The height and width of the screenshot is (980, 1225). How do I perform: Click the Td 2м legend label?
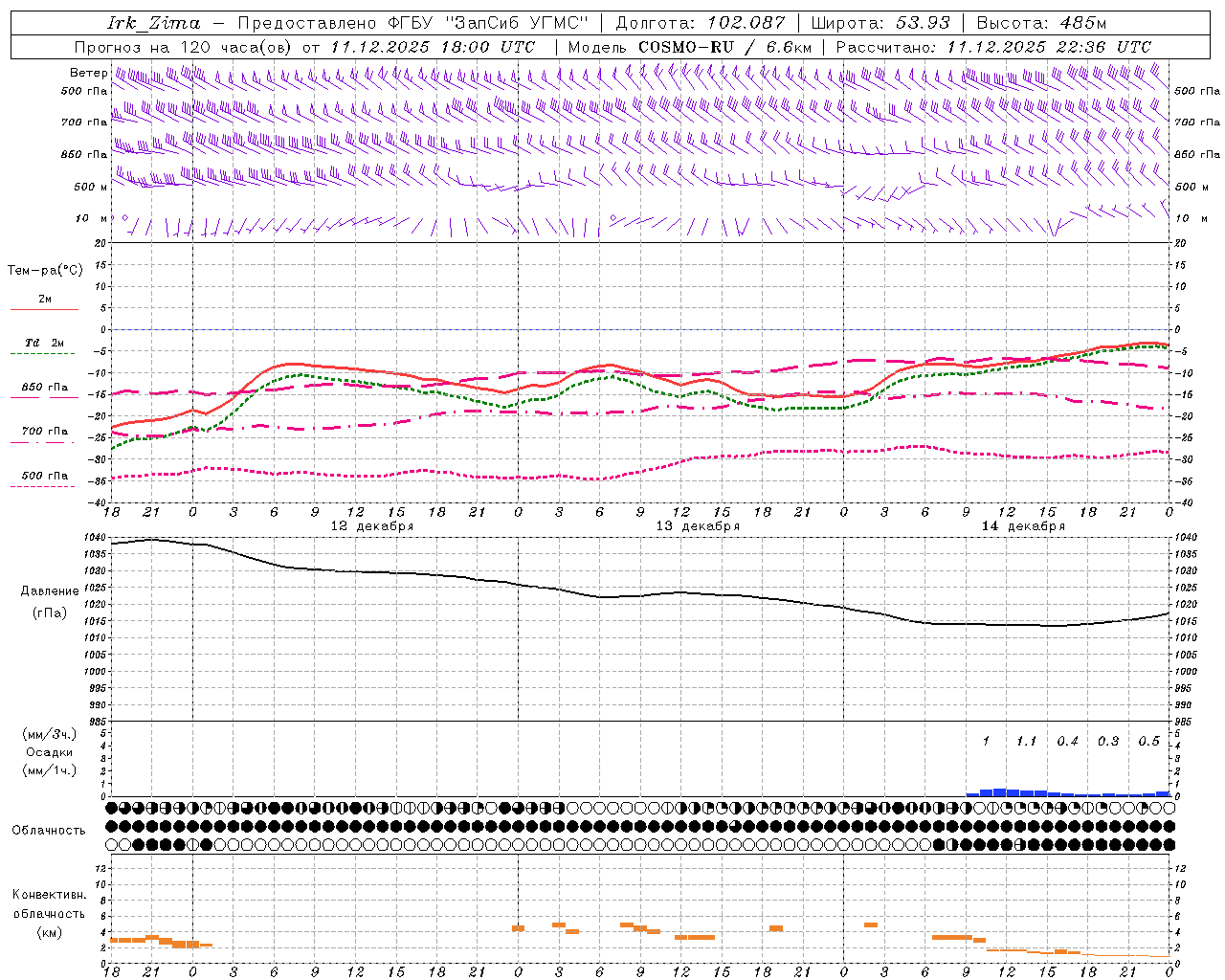[44, 343]
